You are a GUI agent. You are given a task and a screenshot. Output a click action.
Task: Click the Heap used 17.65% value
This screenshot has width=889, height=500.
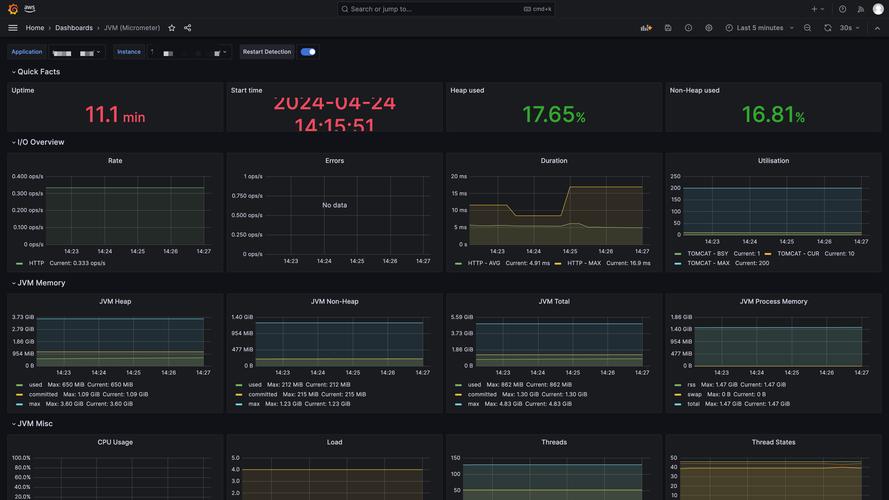pyautogui.click(x=554, y=115)
